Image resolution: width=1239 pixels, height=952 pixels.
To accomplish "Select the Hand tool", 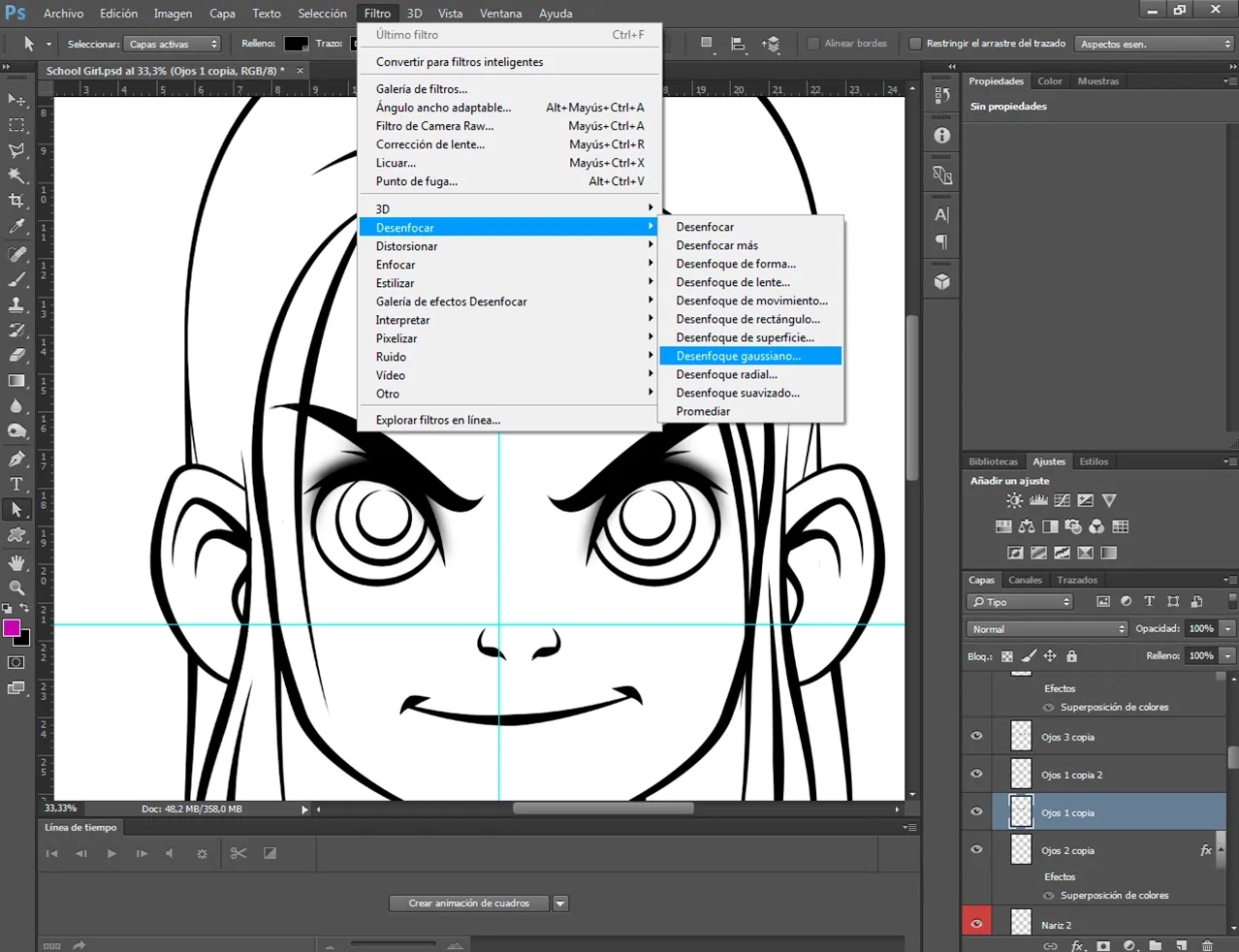I will [x=16, y=562].
